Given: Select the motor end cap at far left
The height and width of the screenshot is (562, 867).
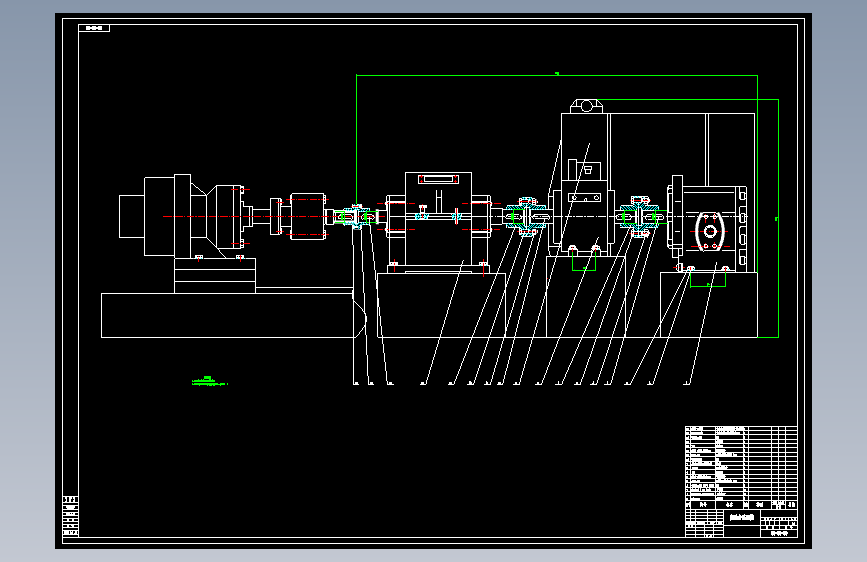Looking at the screenshot, I should (x=132, y=216).
